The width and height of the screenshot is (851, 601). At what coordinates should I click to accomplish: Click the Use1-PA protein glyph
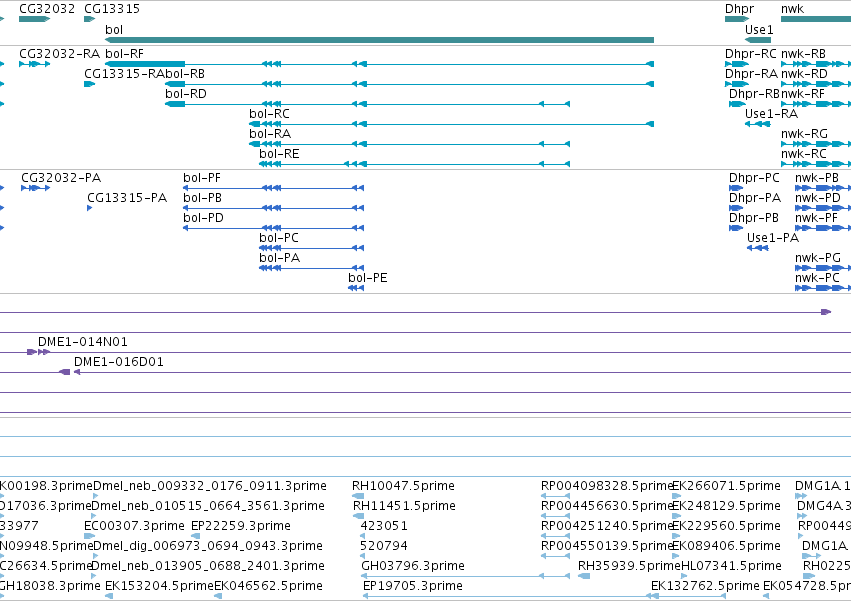758,248
